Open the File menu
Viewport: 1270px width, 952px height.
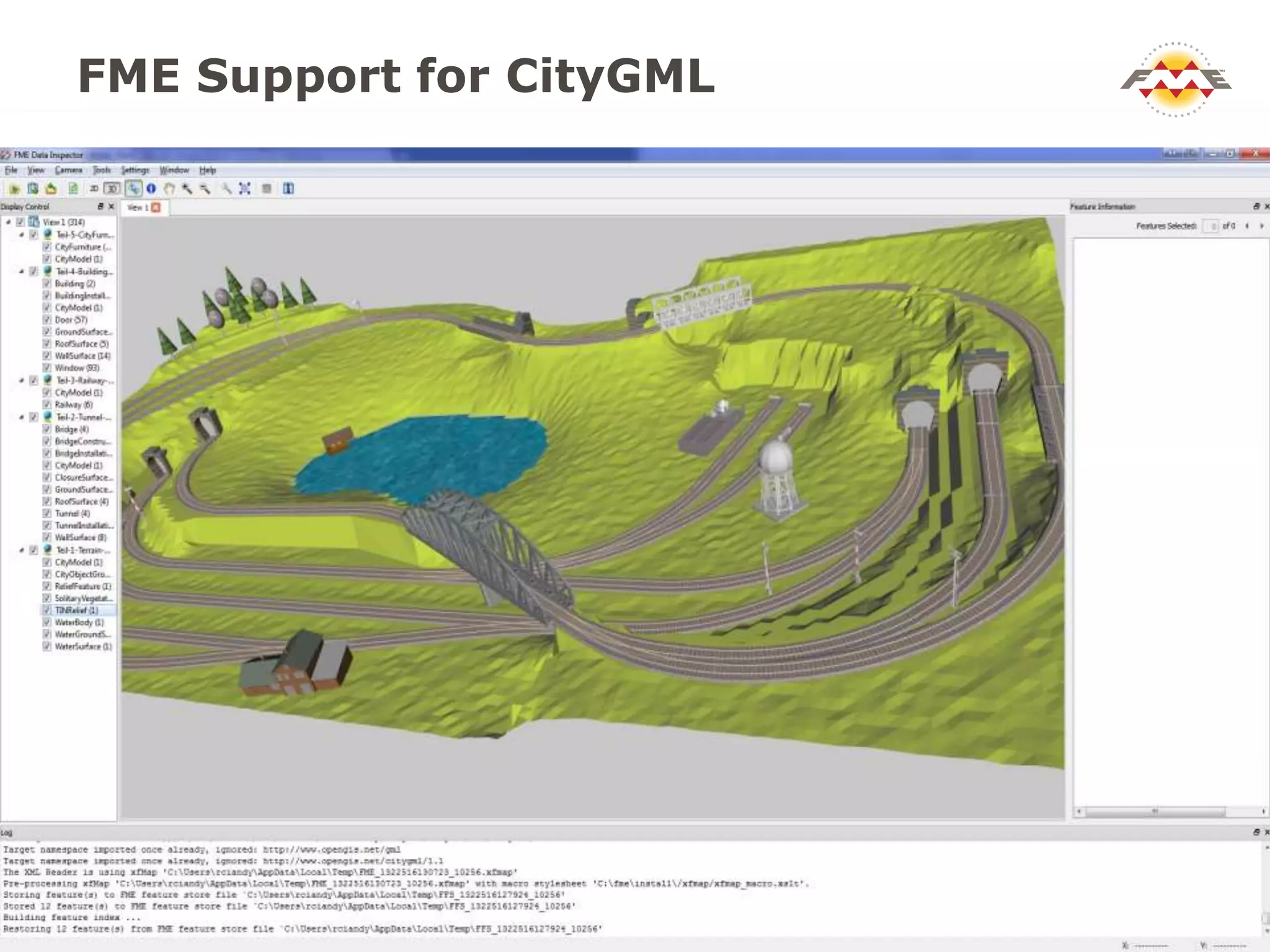point(11,170)
